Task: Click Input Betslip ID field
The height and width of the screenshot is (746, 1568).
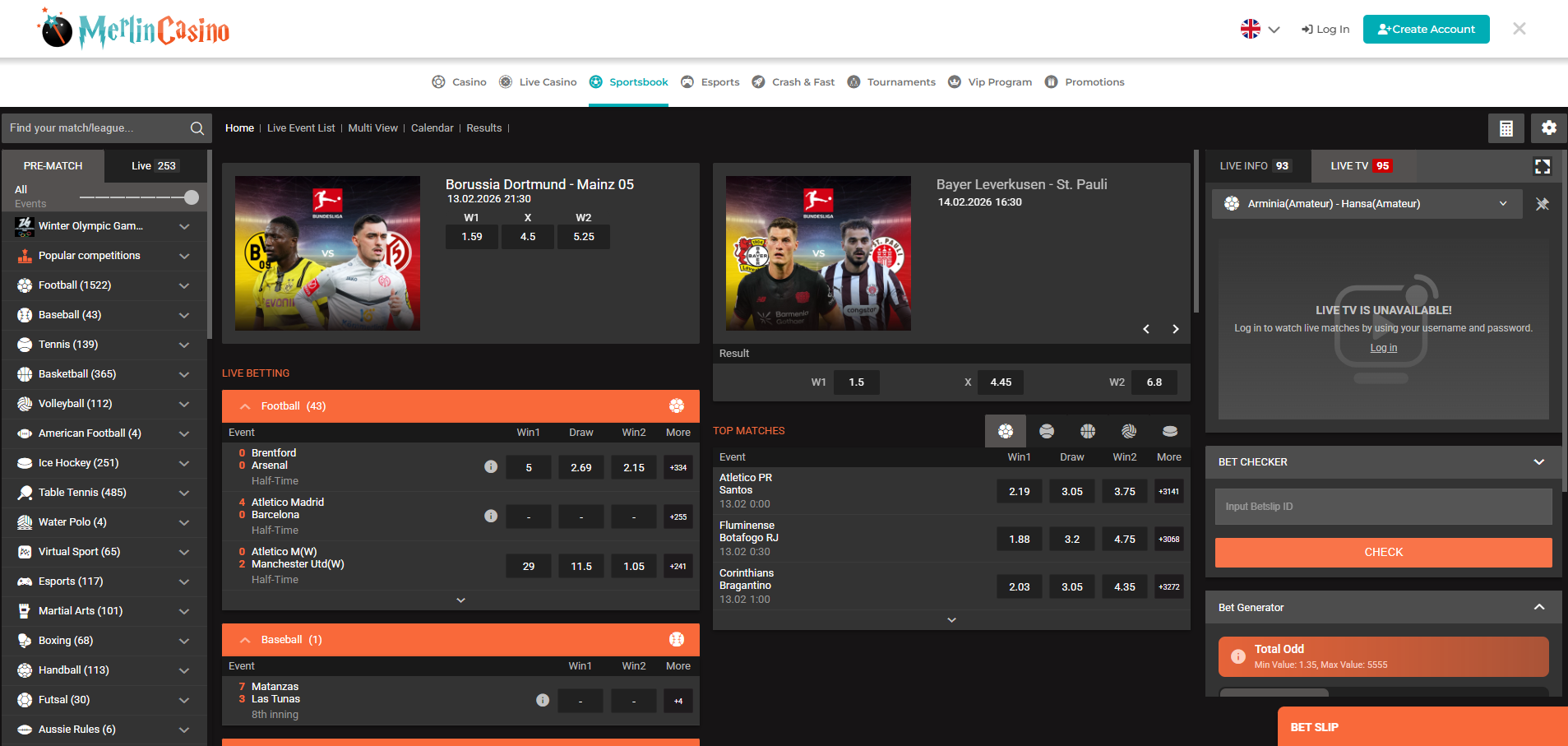Action: [1384, 507]
